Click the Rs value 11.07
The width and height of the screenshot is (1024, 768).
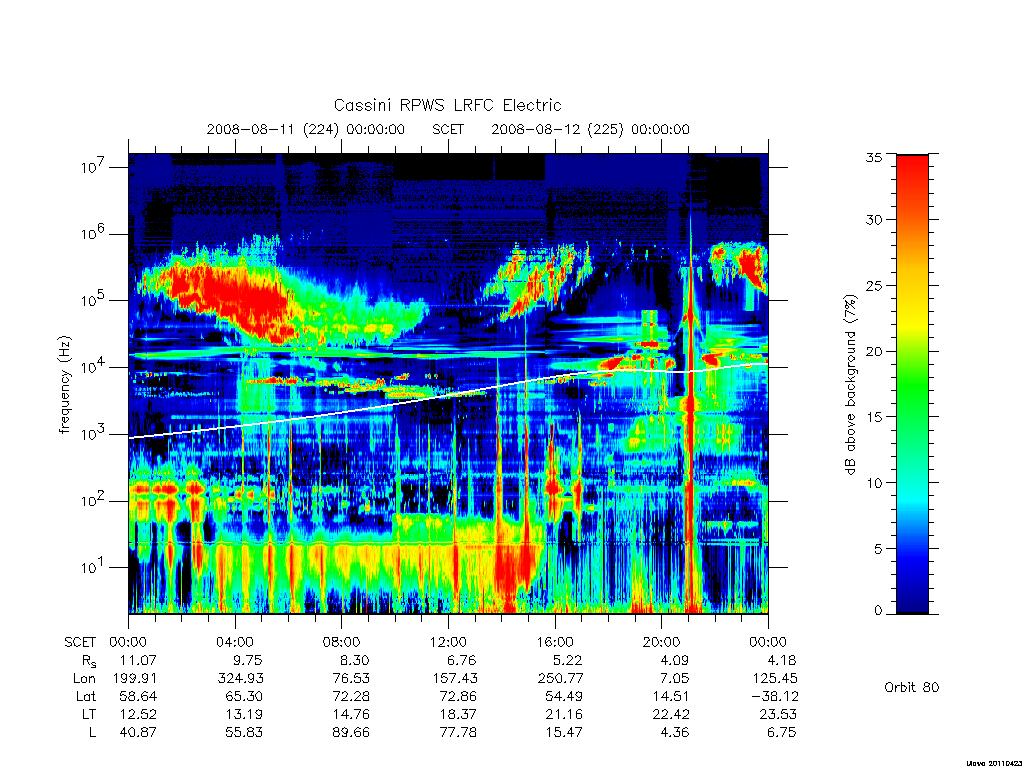point(138,660)
